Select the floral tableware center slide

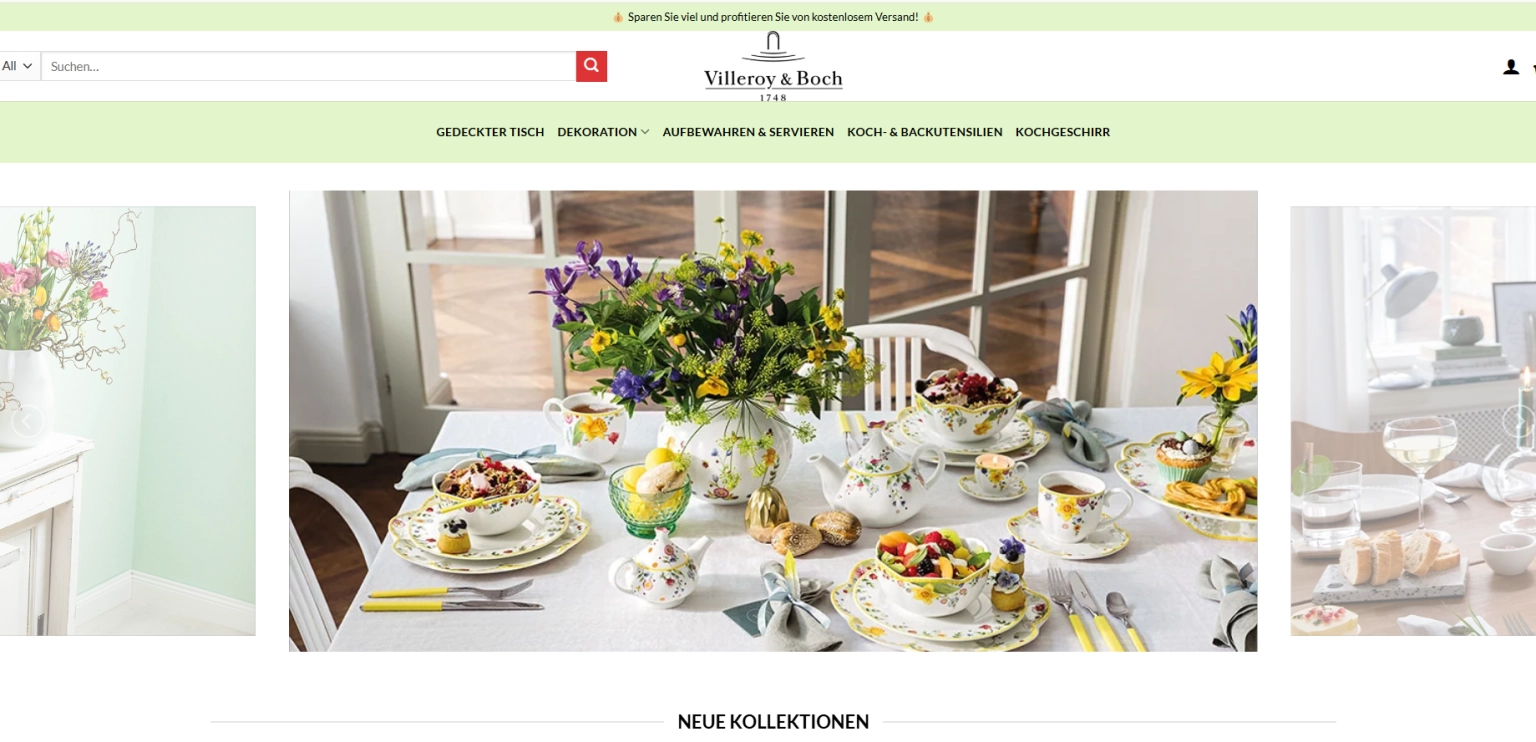pyautogui.click(x=773, y=421)
